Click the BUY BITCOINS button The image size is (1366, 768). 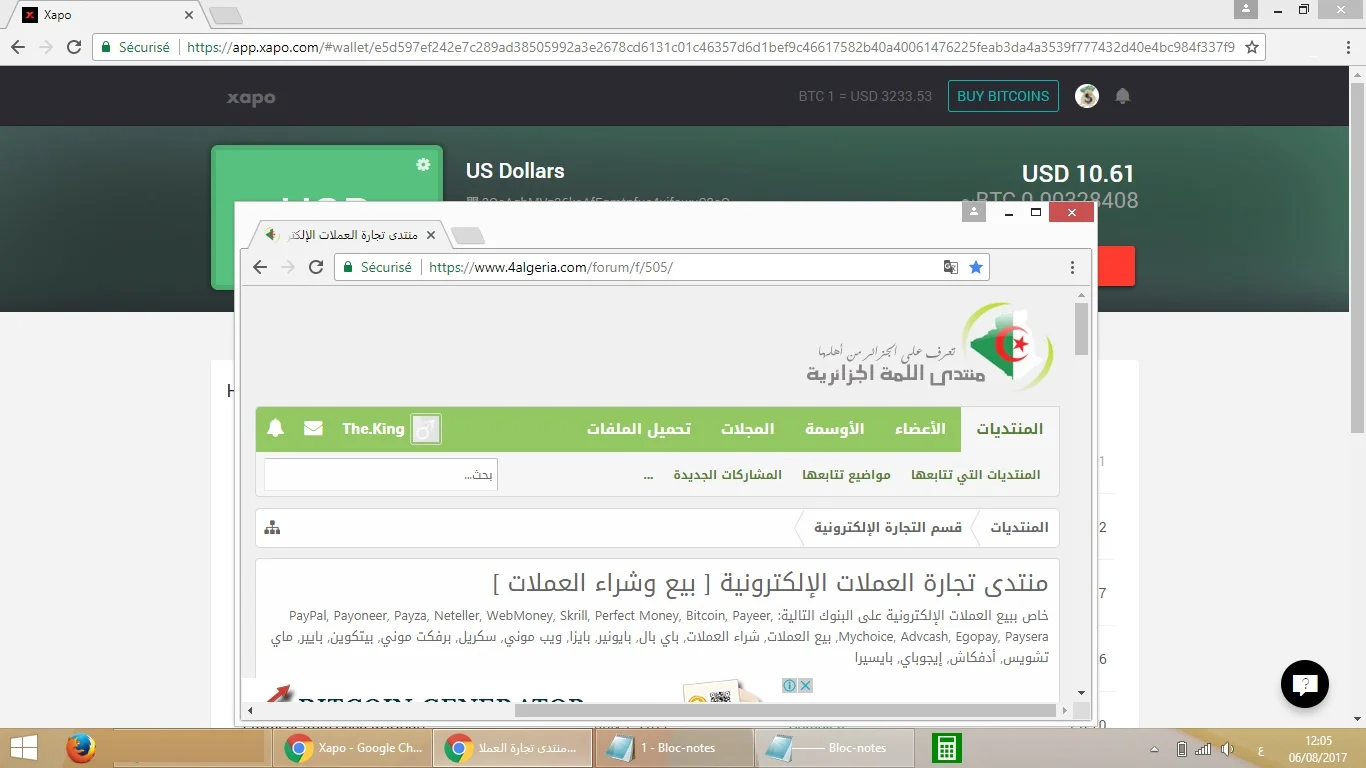click(x=1003, y=96)
